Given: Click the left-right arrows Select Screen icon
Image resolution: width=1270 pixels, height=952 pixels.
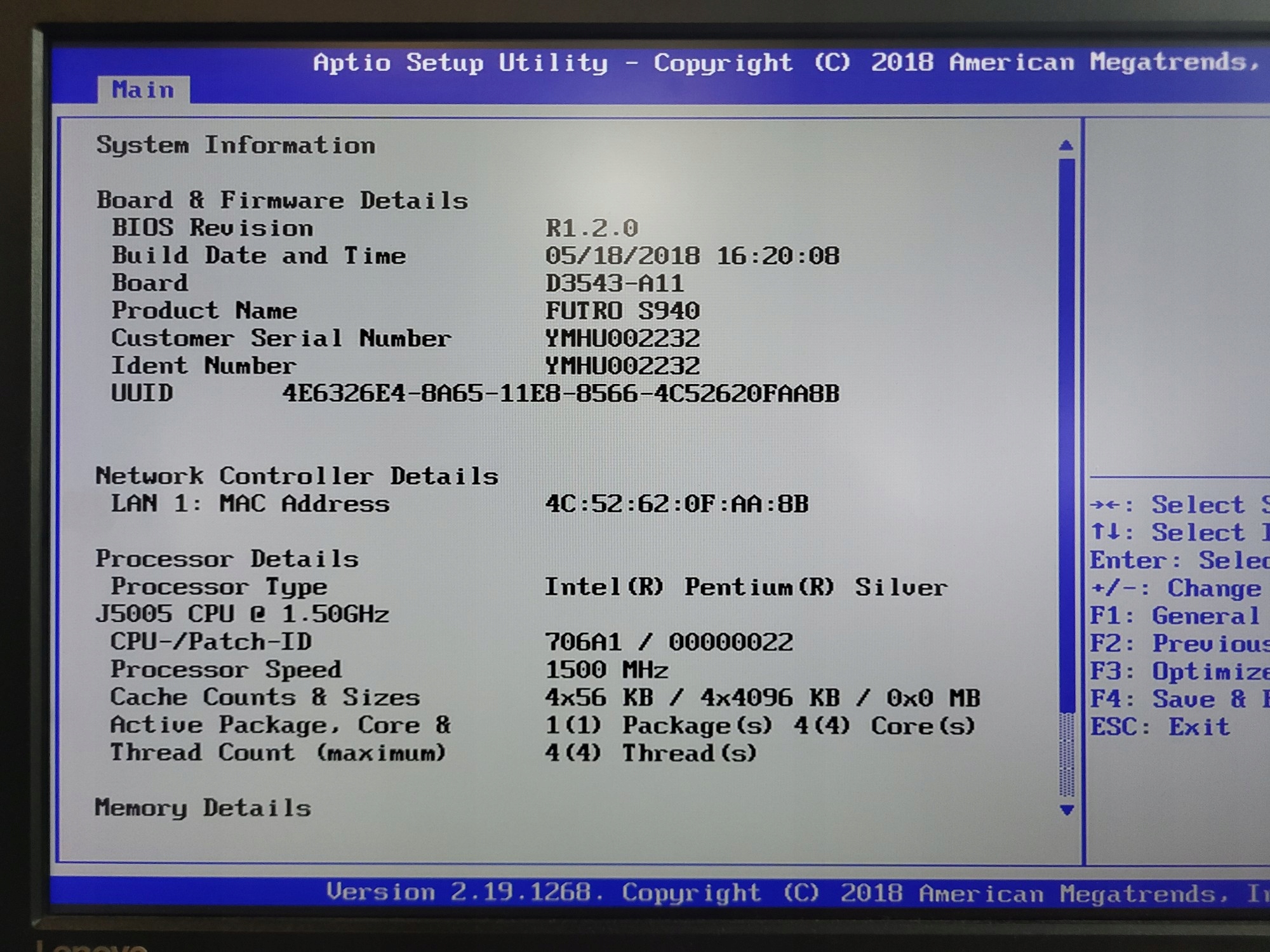Looking at the screenshot, I should pyautogui.click(x=1106, y=505).
